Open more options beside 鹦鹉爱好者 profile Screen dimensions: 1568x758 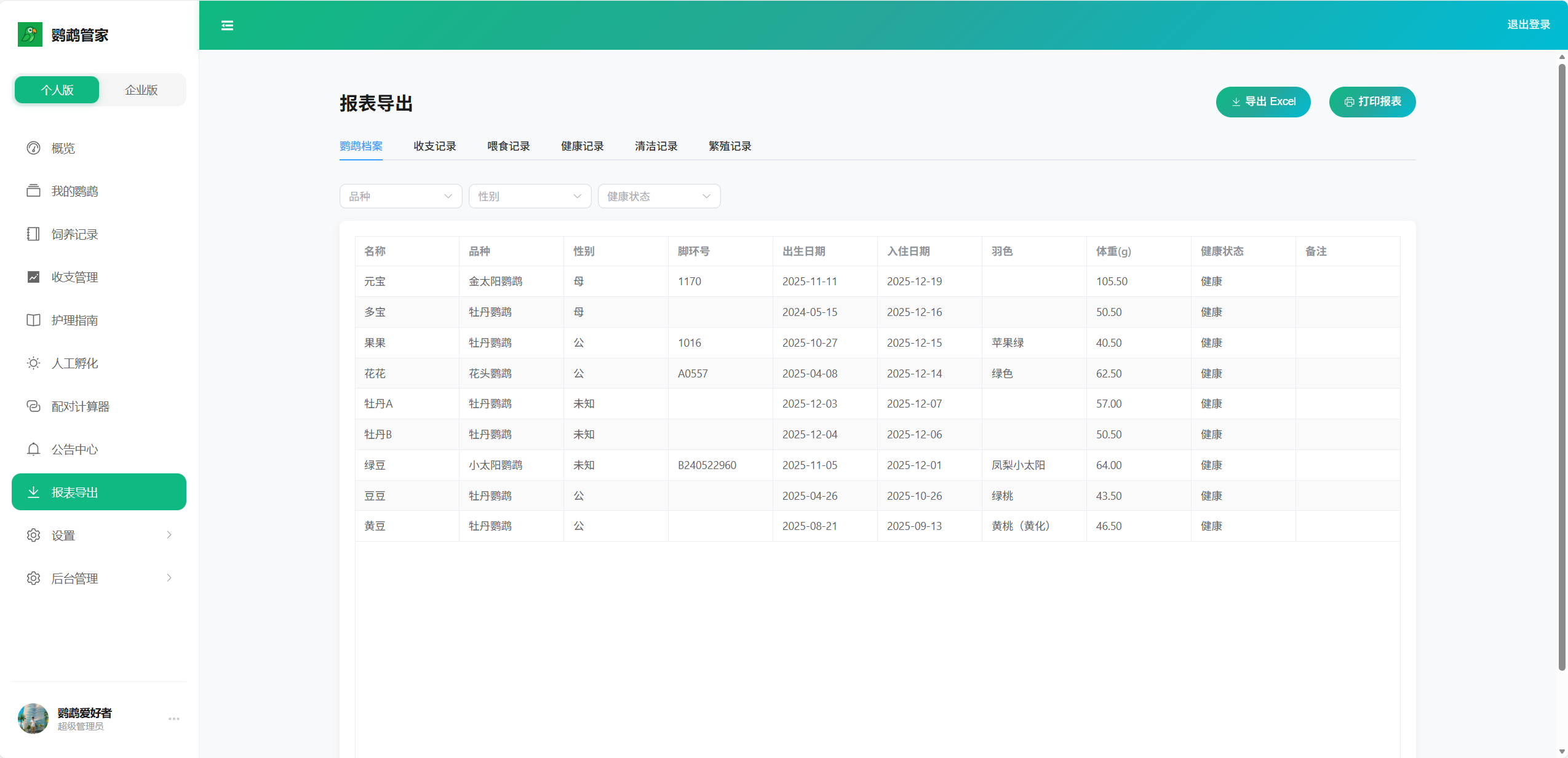[x=174, y=719]
